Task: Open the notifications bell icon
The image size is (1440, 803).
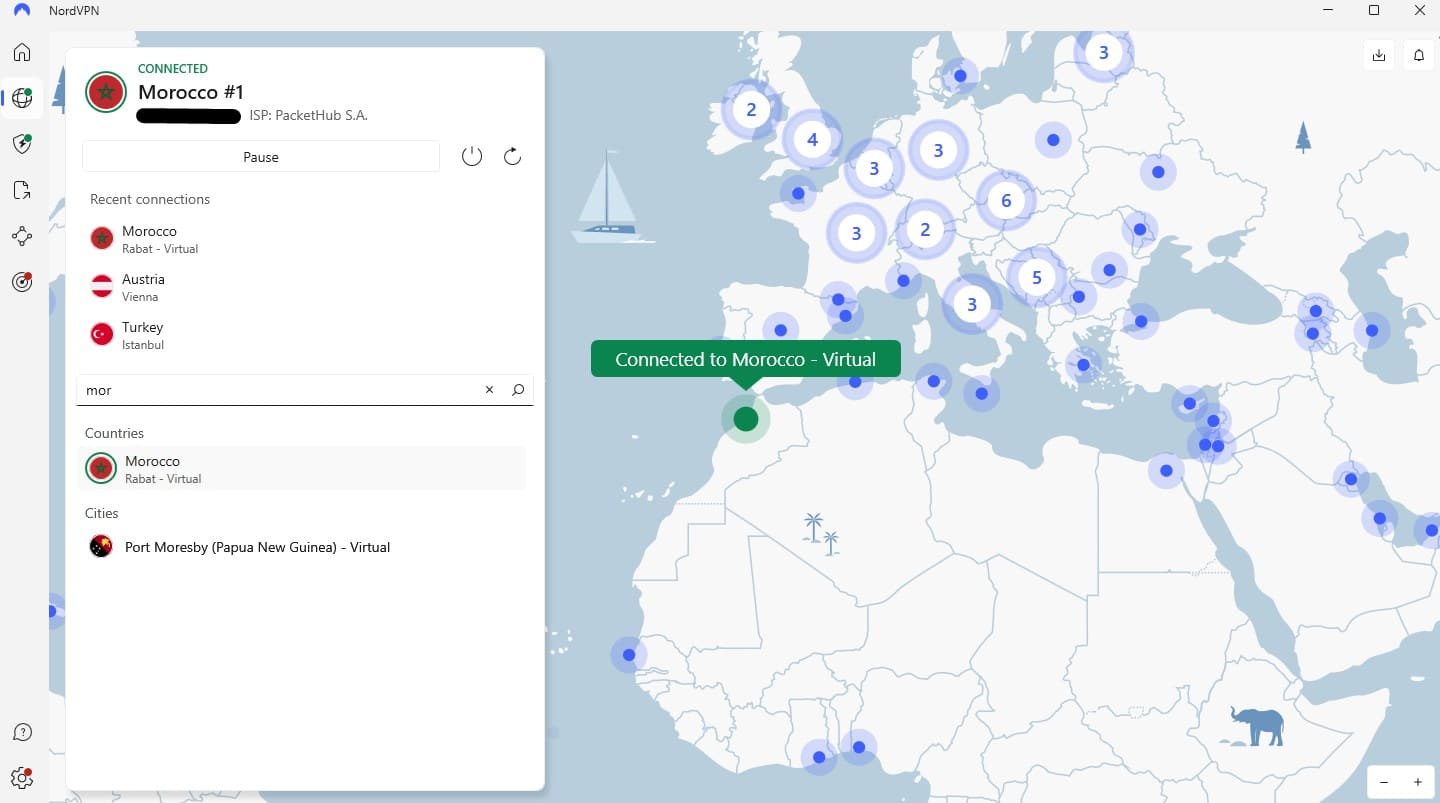Action: coord(1419,55)
